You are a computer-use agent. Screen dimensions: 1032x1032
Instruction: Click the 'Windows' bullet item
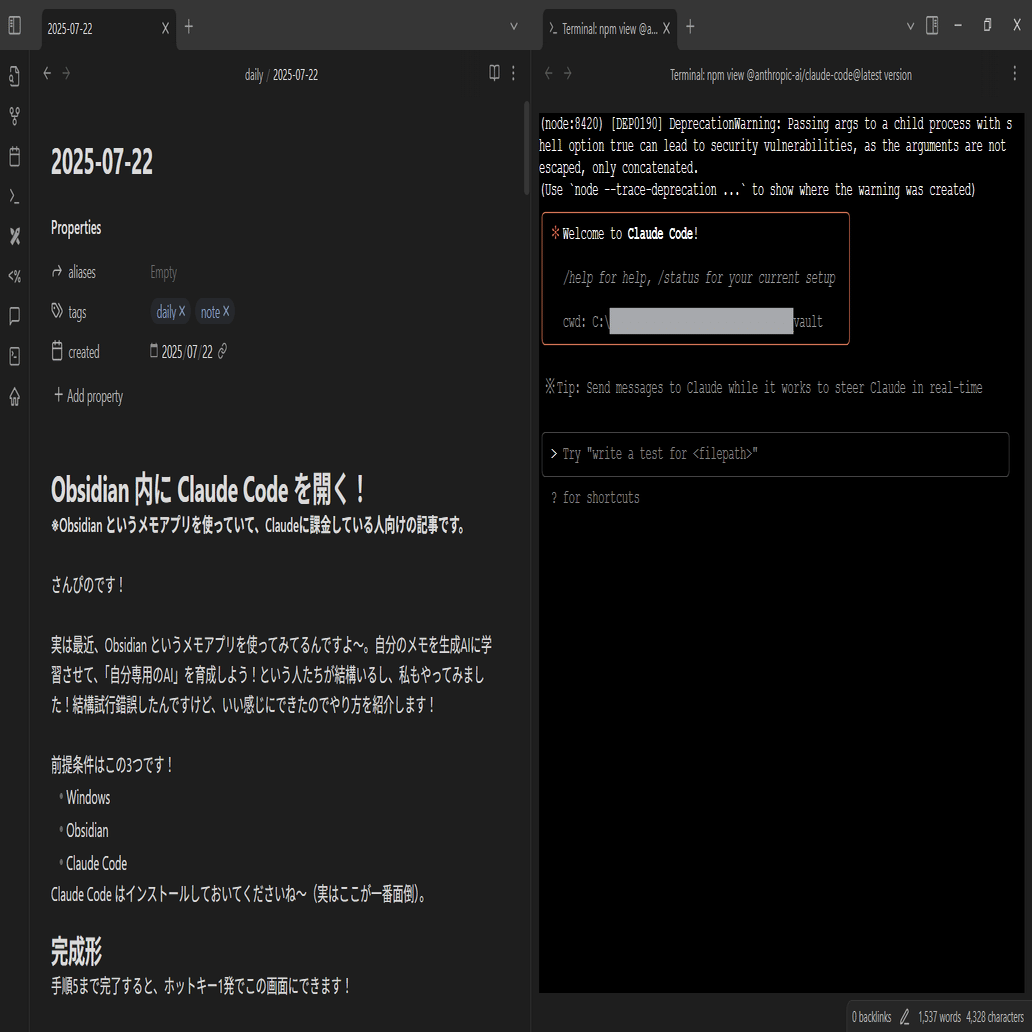(88, 798)
